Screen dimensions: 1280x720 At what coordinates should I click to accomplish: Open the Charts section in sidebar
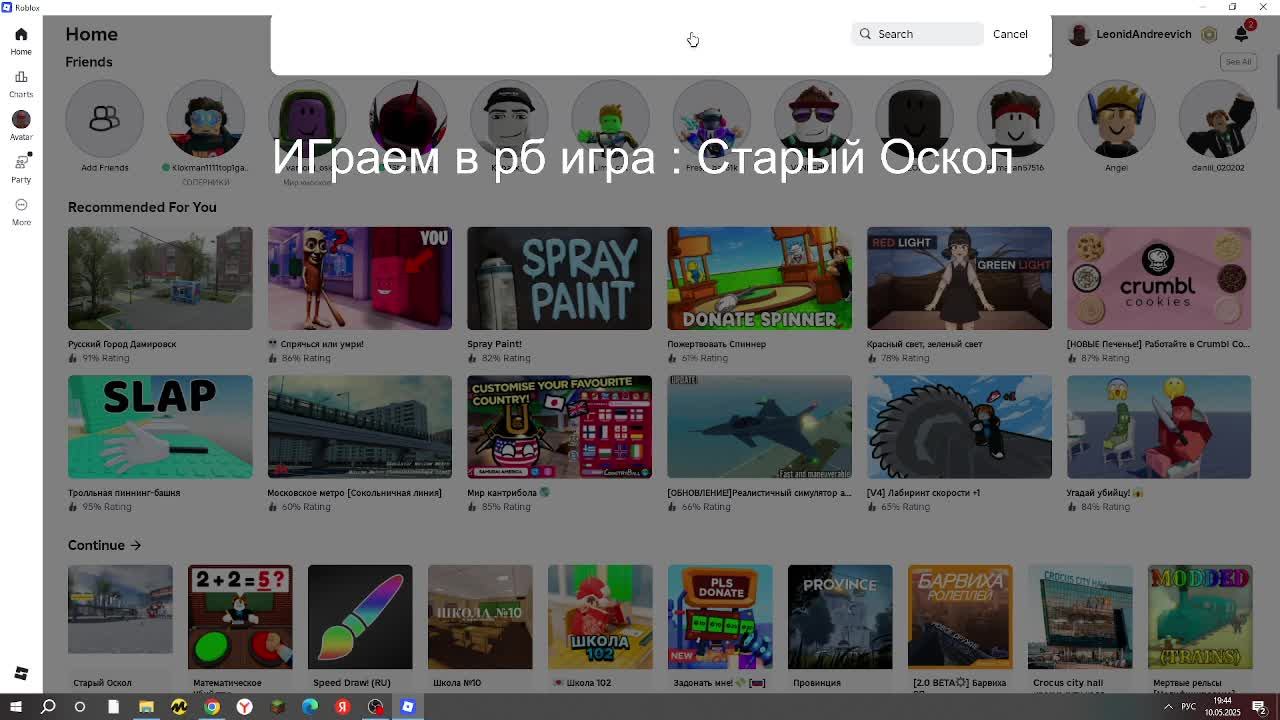21,84
